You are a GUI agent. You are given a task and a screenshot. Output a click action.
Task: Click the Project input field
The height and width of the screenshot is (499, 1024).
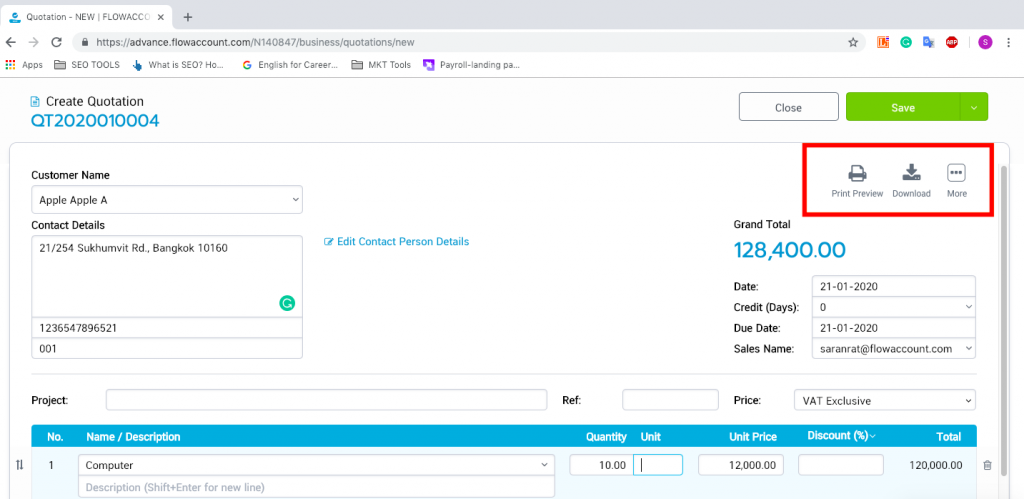pos(326,401)
